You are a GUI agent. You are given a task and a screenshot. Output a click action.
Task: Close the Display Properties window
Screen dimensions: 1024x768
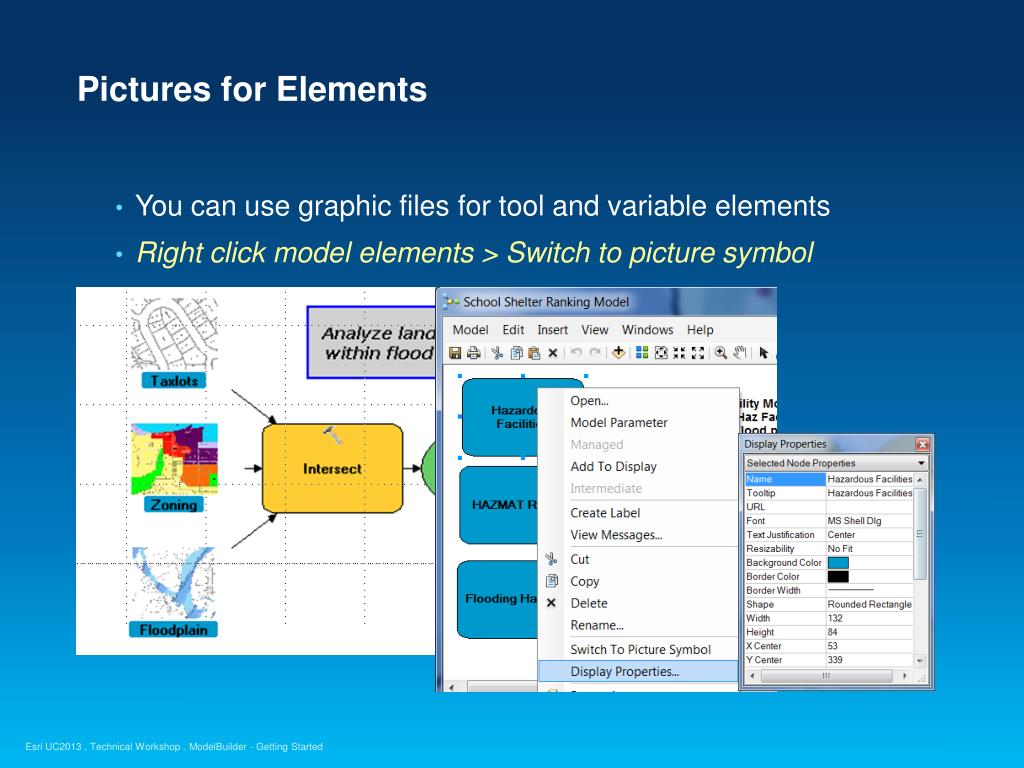click(x=922, y=444)
